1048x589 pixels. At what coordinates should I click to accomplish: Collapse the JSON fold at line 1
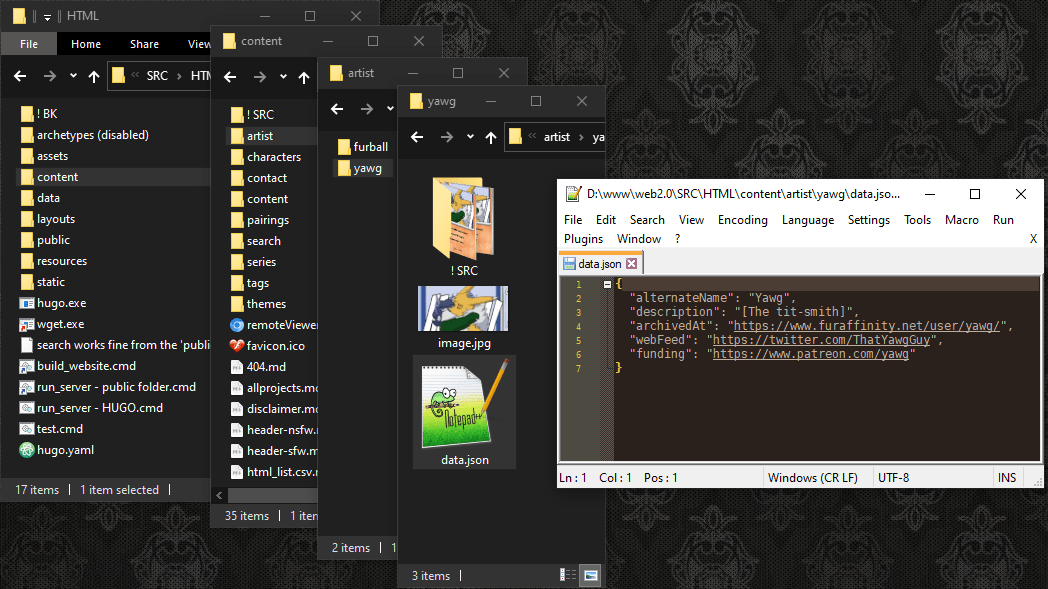pos(607,285)
